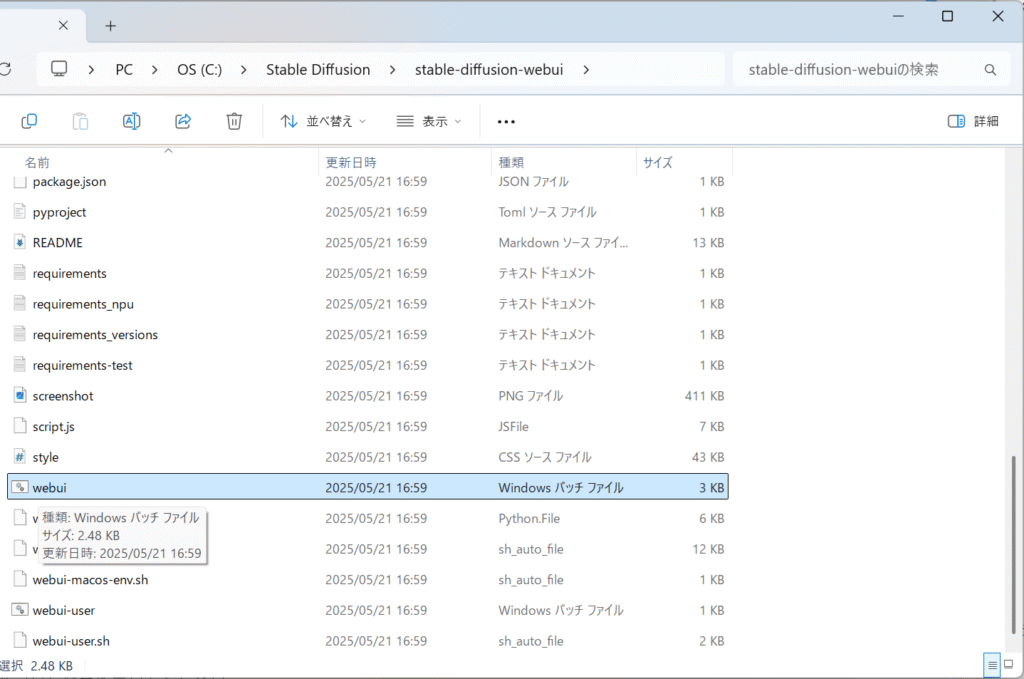Click the Share icon in toolbar
Viewport: 1024px width, 679px height.
click(x=183, y=121)
